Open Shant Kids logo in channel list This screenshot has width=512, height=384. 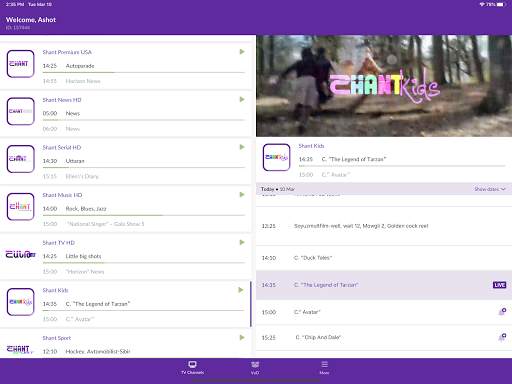[20, 302]
